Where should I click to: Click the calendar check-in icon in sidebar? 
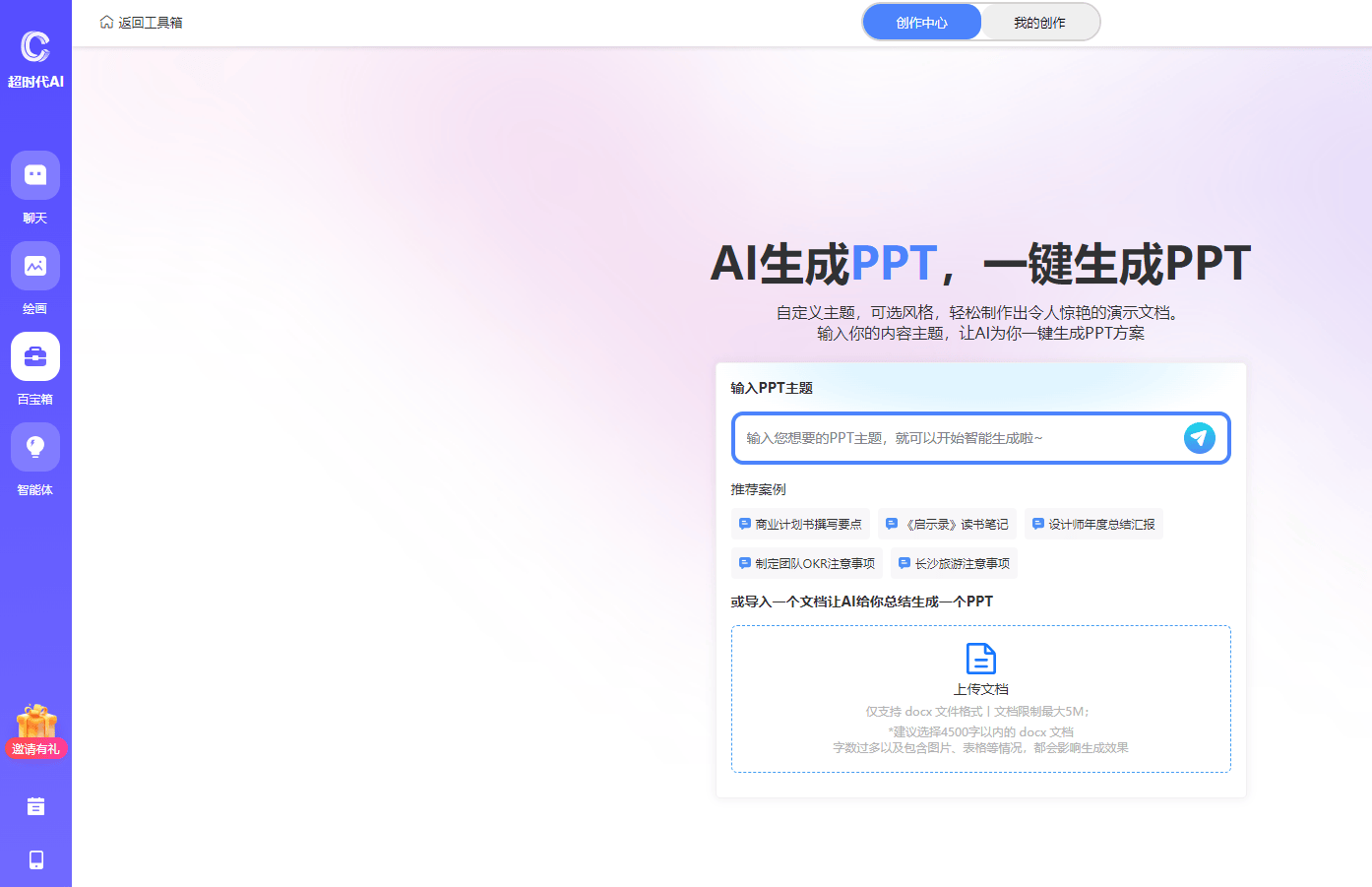[34, 805]
